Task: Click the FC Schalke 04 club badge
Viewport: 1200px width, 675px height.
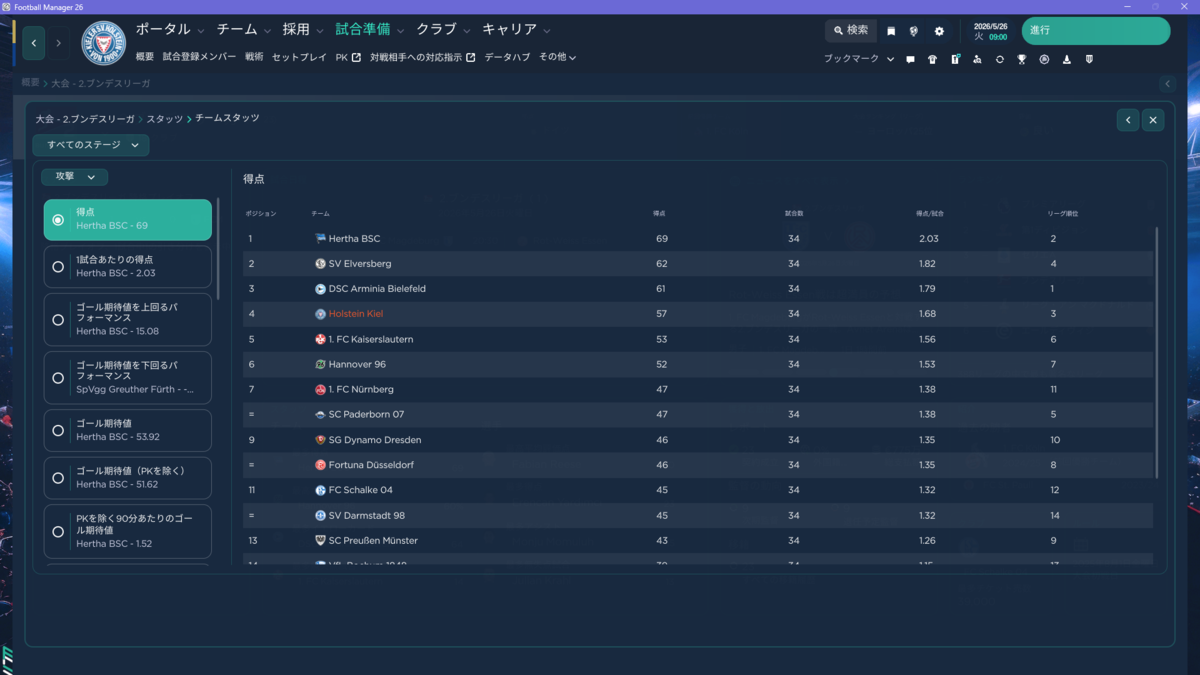Action: coord(320,490)
